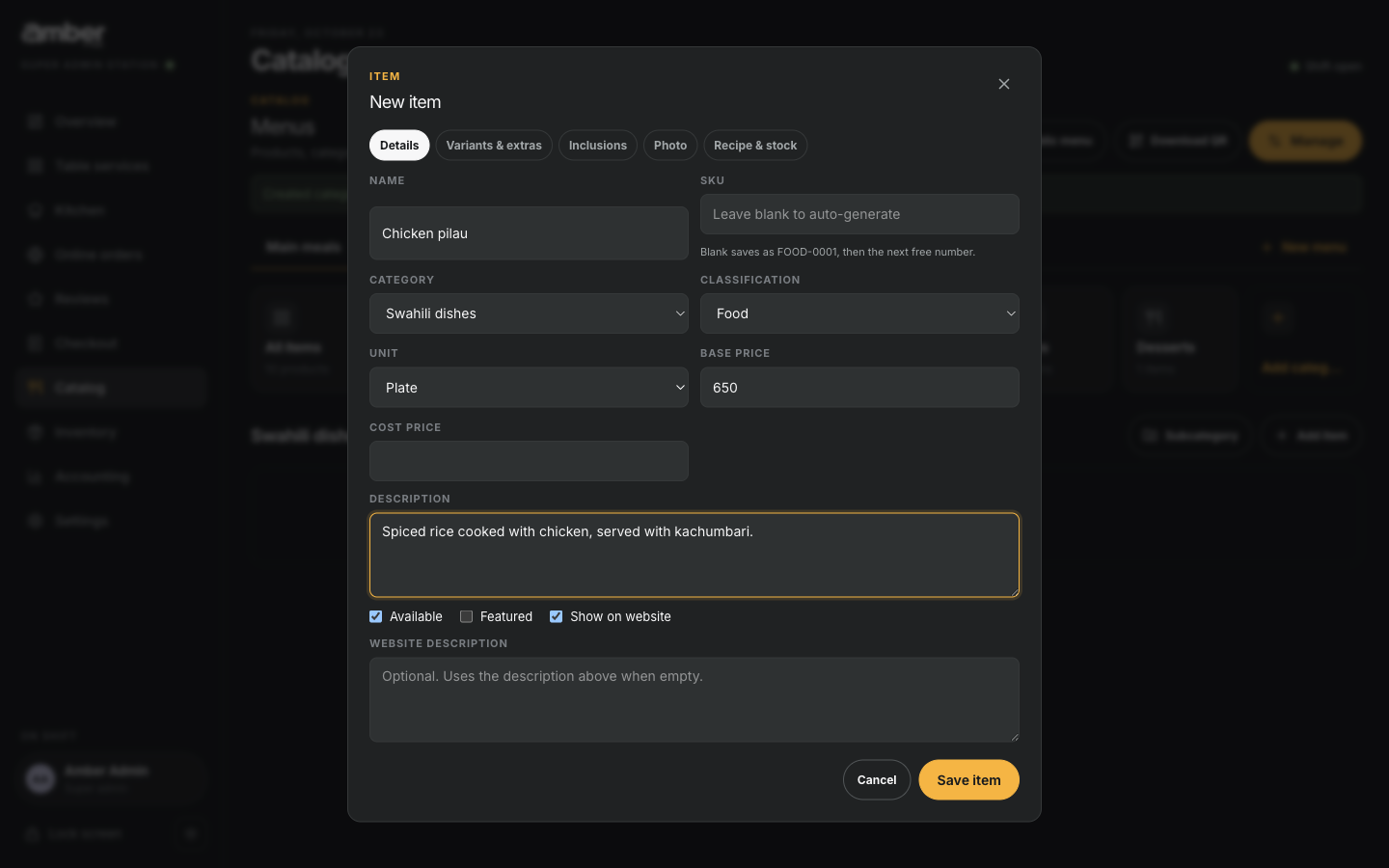Go to the Inclusions tab
Screen dimensions: 1389x868
[x=598, y=146]
